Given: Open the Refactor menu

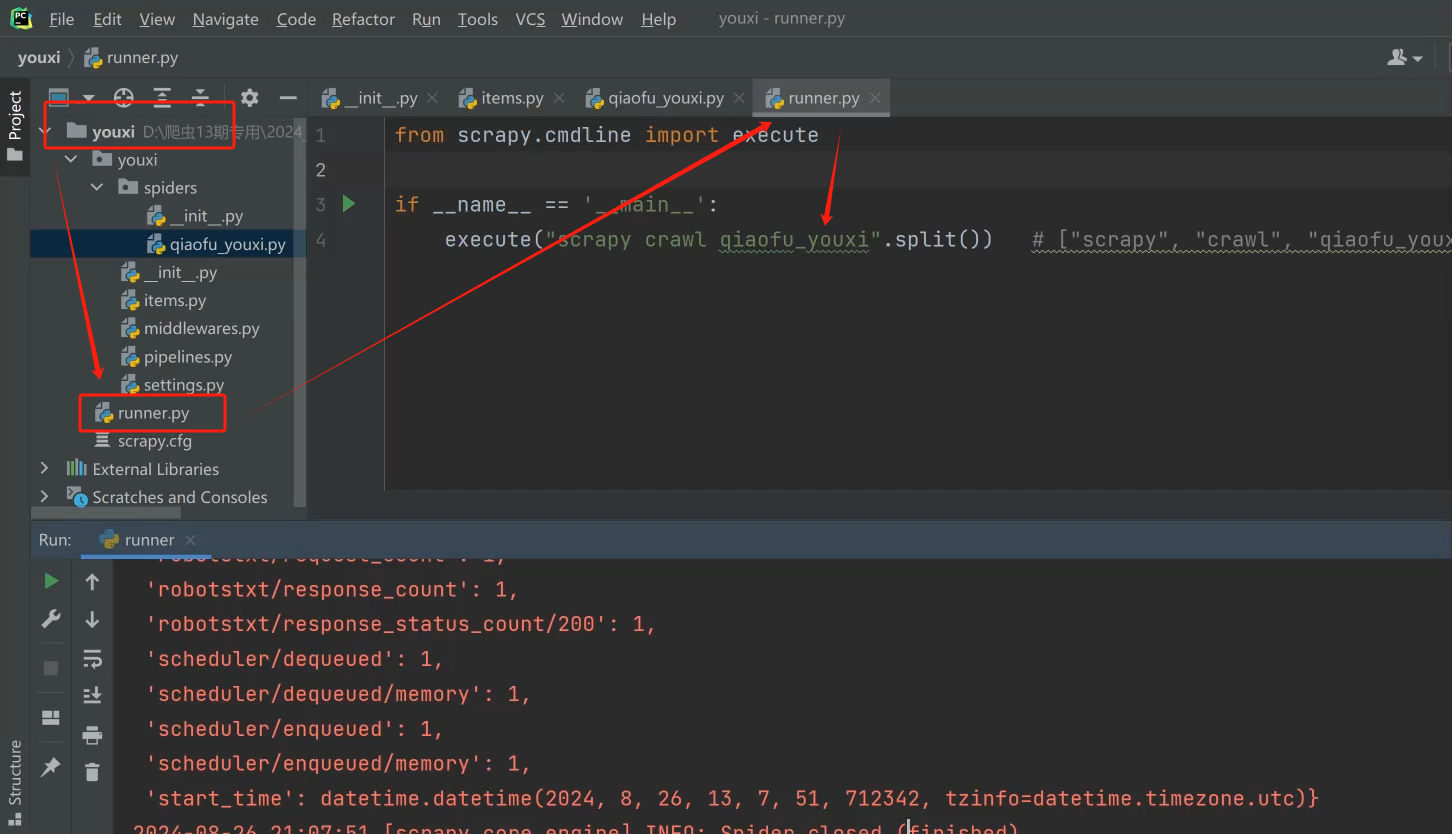Looking at the screenshot, I should click(363, 19).
